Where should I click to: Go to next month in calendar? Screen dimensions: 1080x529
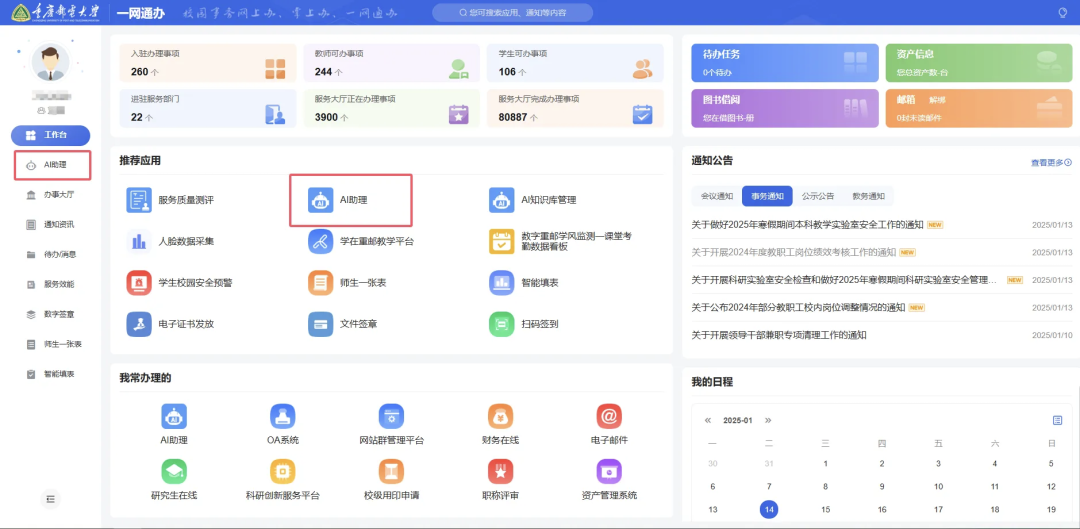coord(768,420)
